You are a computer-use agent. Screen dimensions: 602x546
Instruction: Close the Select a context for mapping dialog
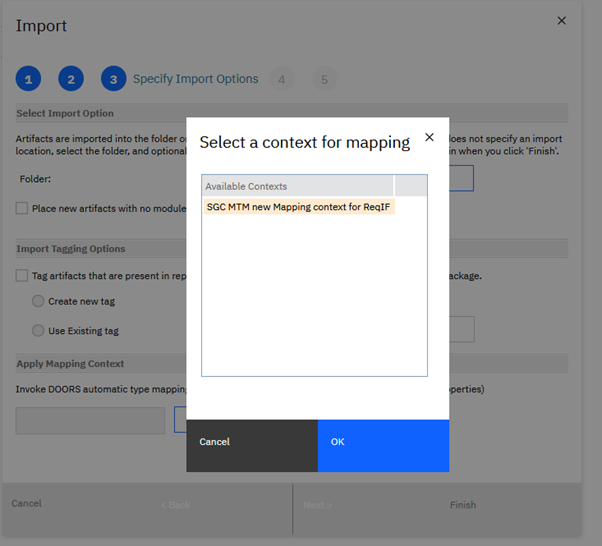pyautogui.click(x=429, y=137)
